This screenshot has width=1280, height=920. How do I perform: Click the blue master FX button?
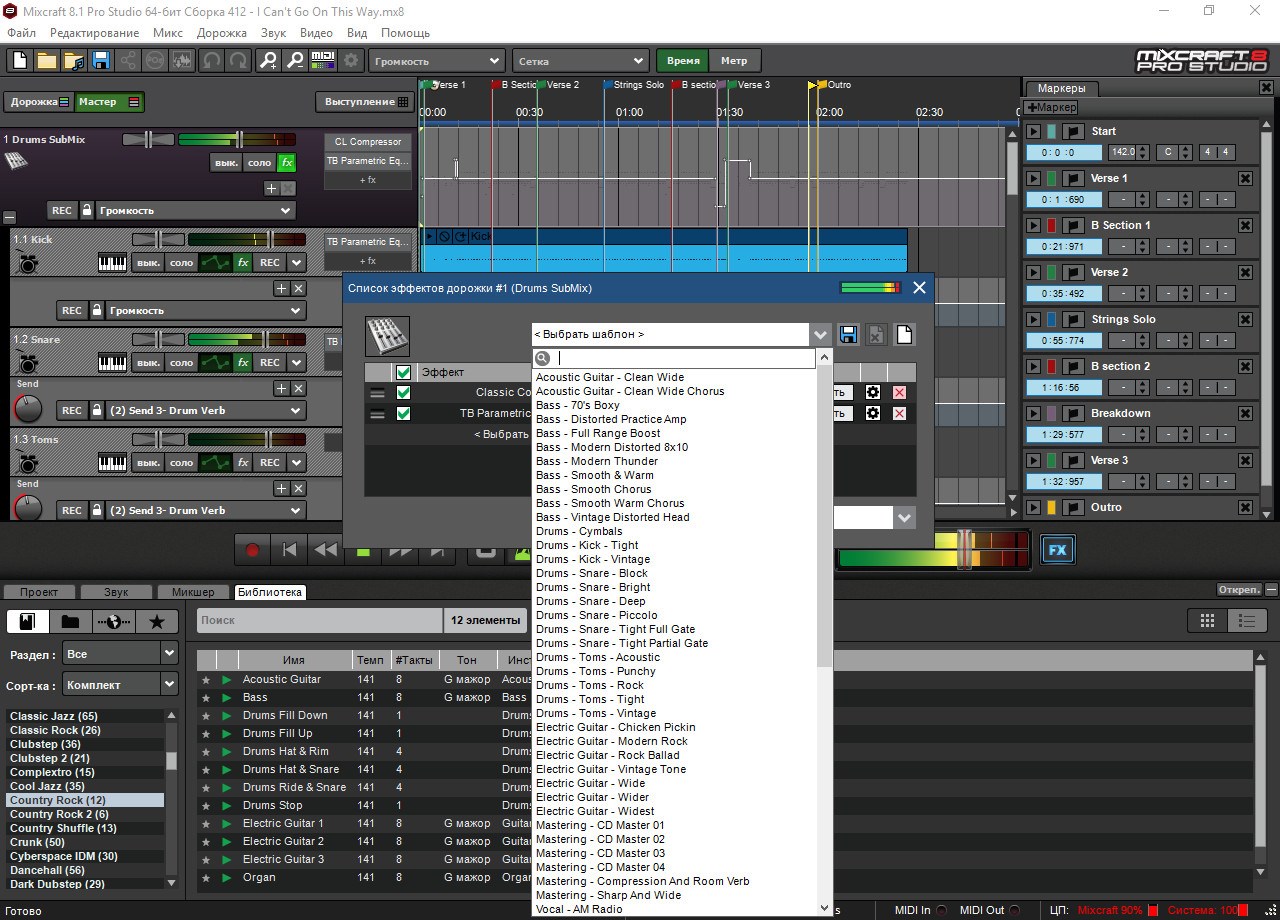tap(1058, 550)
